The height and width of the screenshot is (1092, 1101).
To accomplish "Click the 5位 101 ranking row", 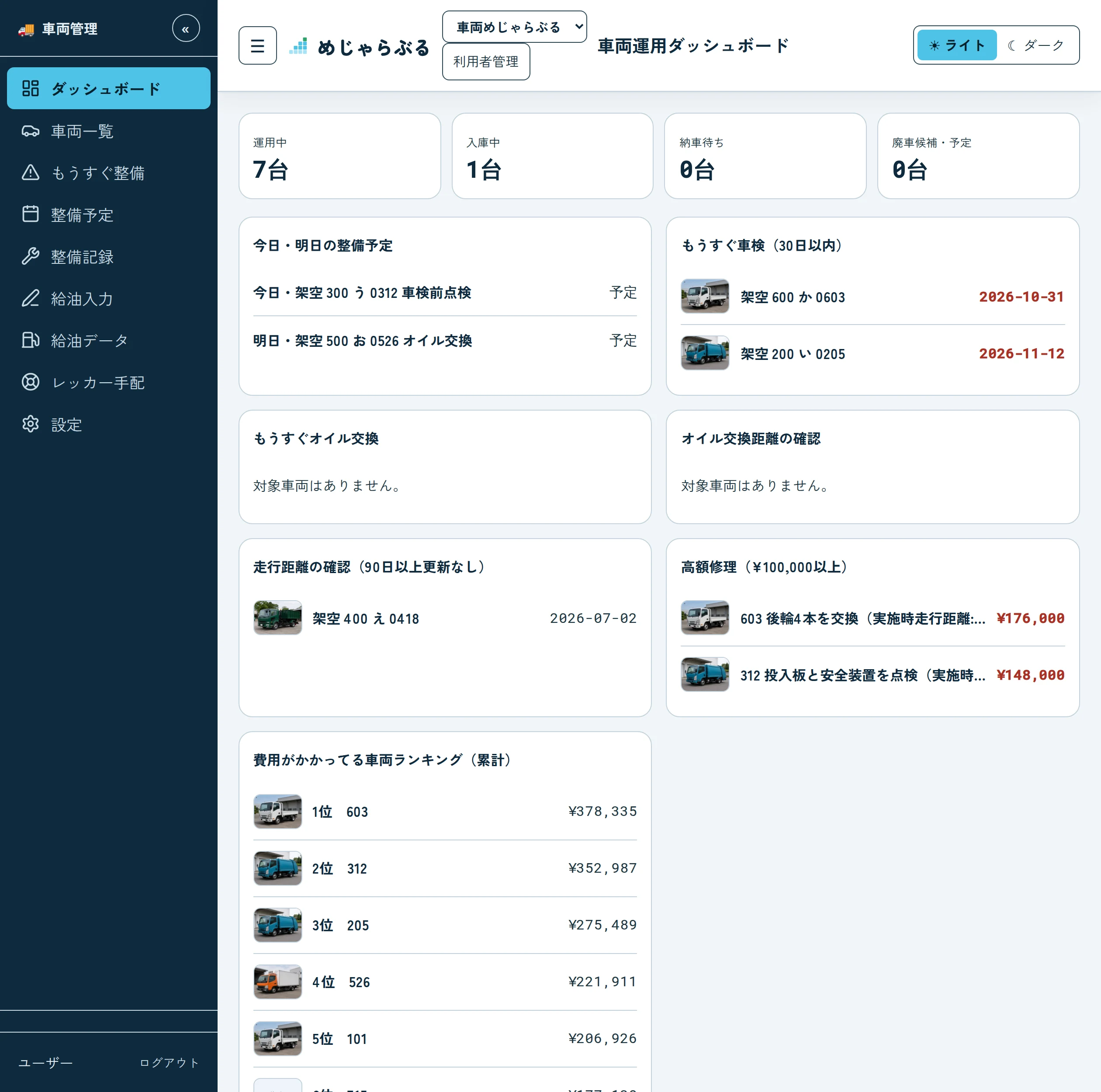I will [x=445, y=1038].
